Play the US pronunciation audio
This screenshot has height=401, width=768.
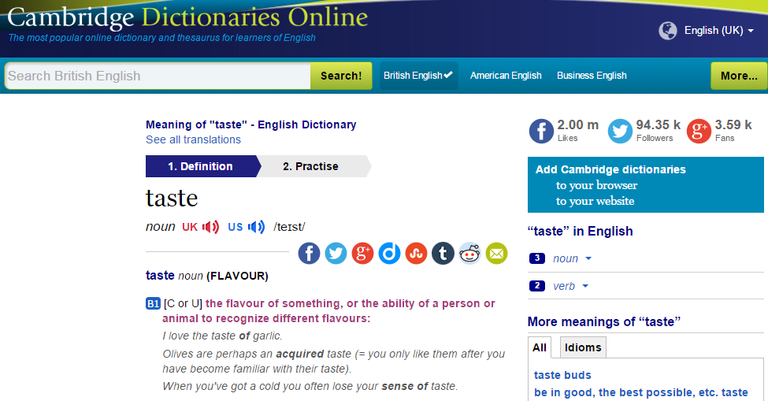(256, 227)
